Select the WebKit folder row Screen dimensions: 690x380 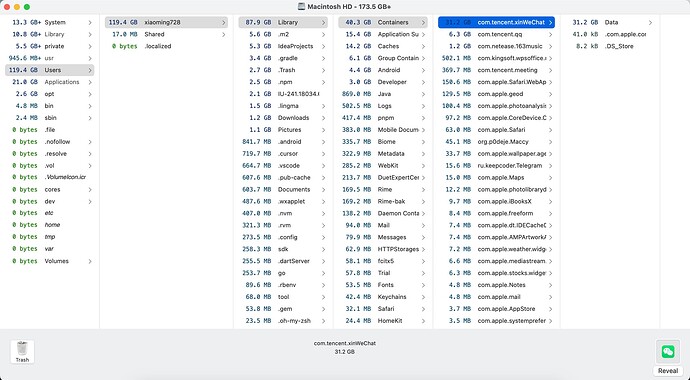pos(383,166)
